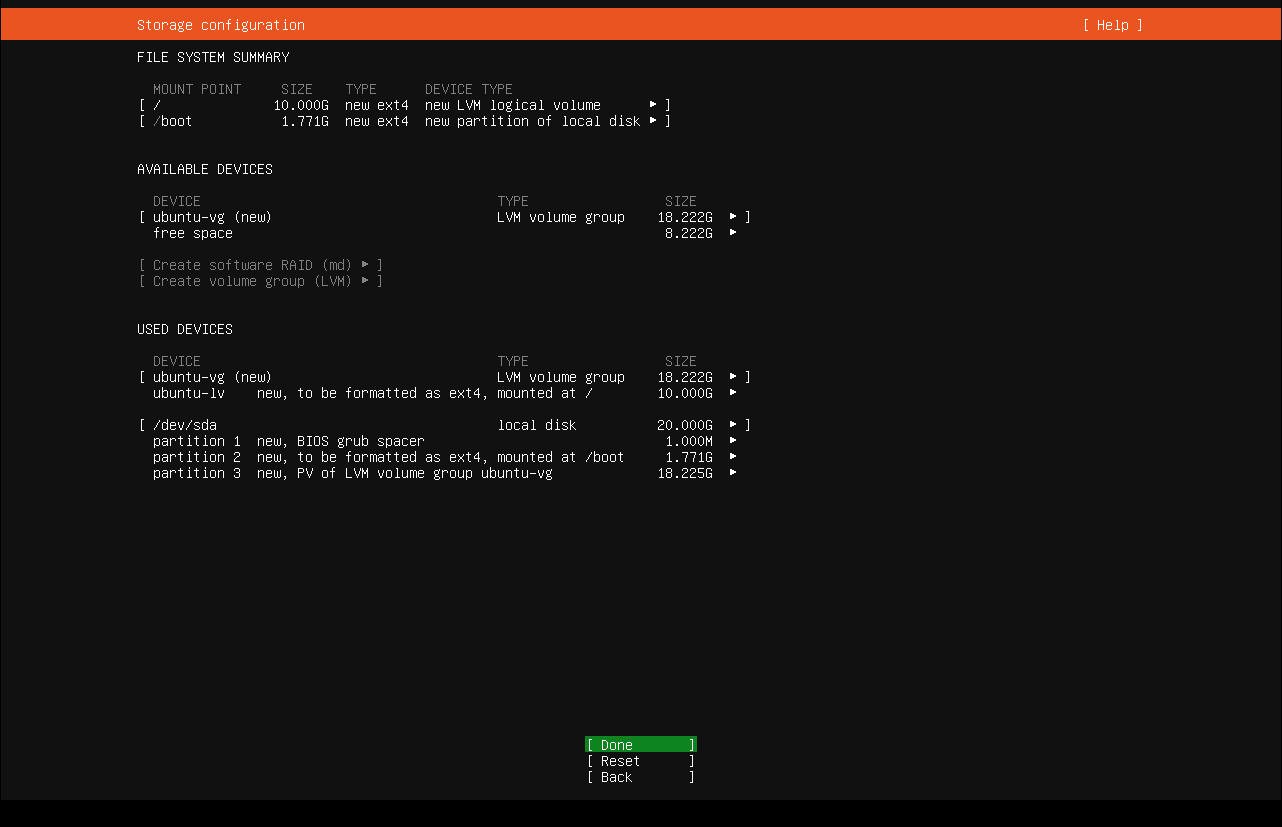Go Back to previous screen

coord(641,777)
